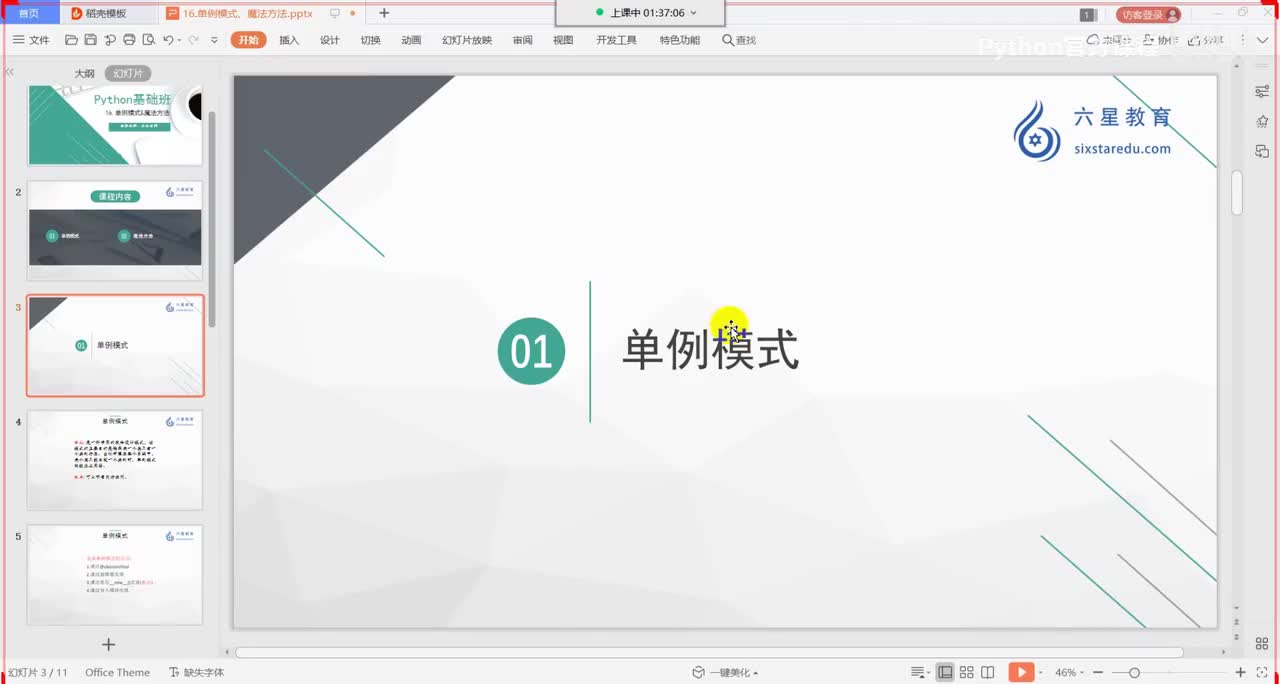Click the overlapping squares icon in right sidebar
Screen dimensions: 1280x684
pyautogui.click(x=1262, y=151)
